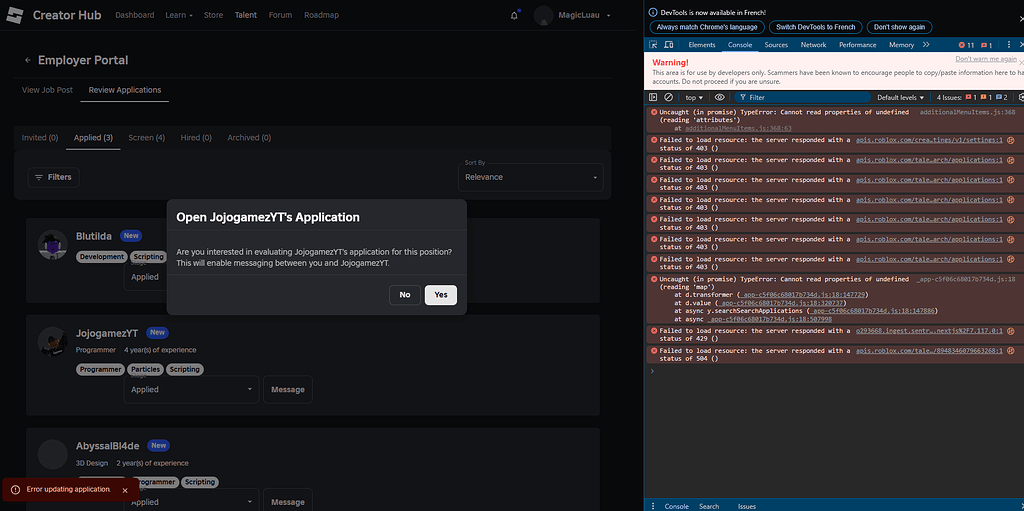
Task: Open the DevTools Memory tab
Action: tap(901, 45)
